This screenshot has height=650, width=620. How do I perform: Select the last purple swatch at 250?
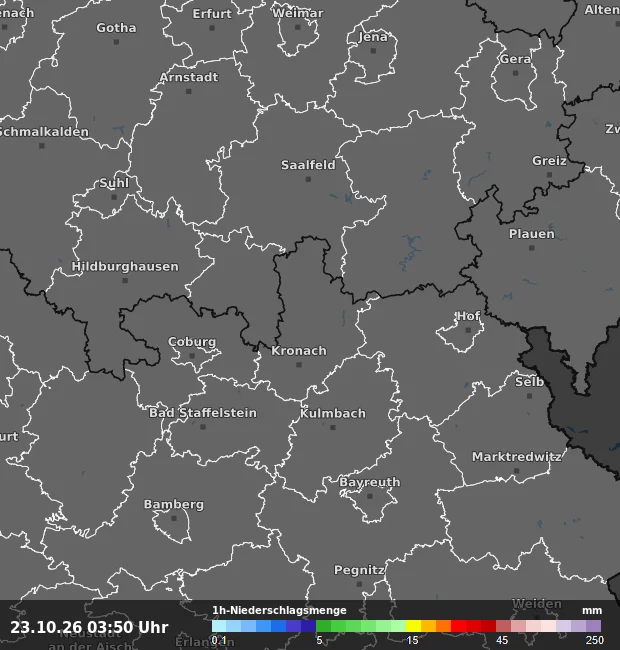click(593, 626)
